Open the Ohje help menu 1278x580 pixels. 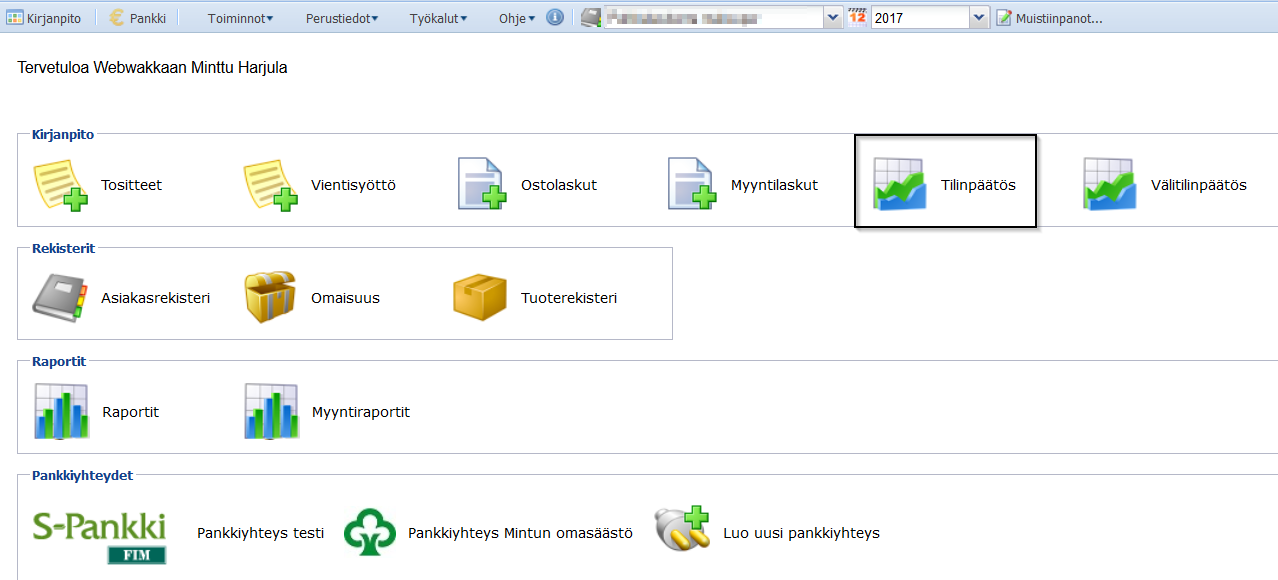click(517, 18)
